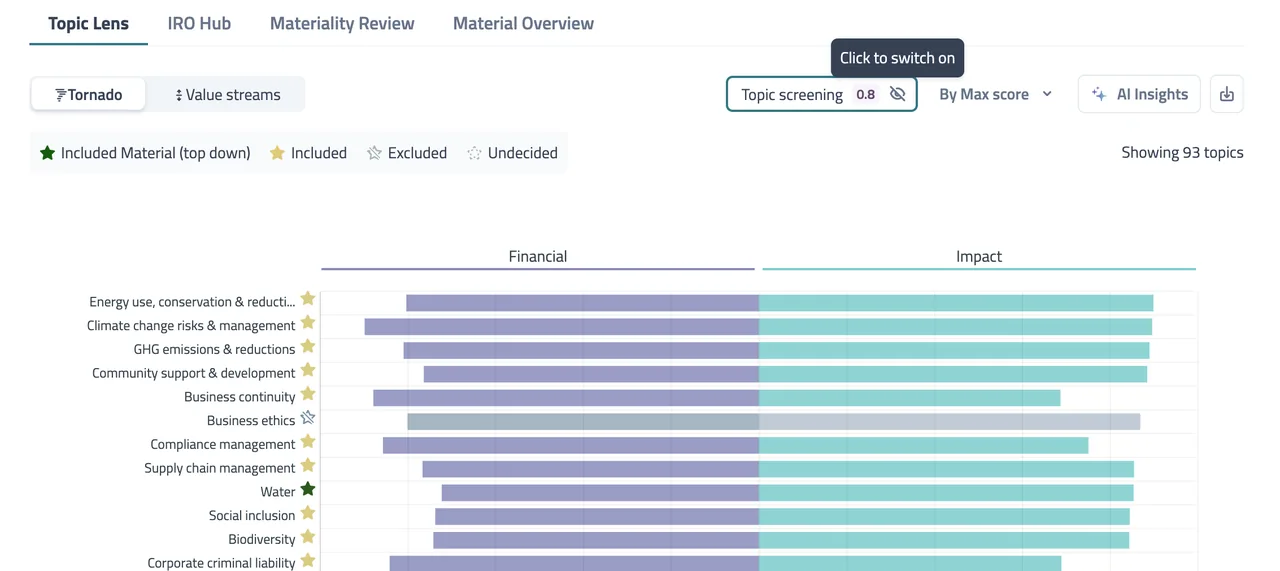Click star next to GHG emissions & reductions

[x=308, y=346]
